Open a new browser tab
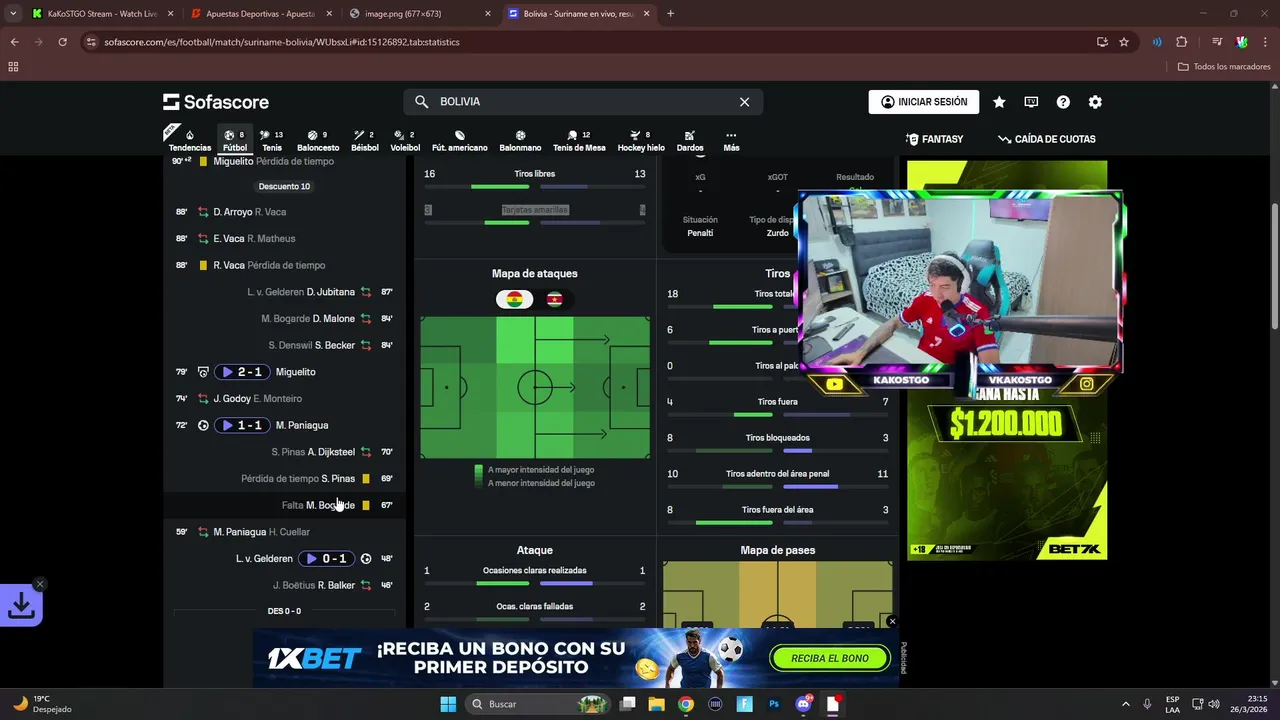1280x720 pixels. pos(670,14)
